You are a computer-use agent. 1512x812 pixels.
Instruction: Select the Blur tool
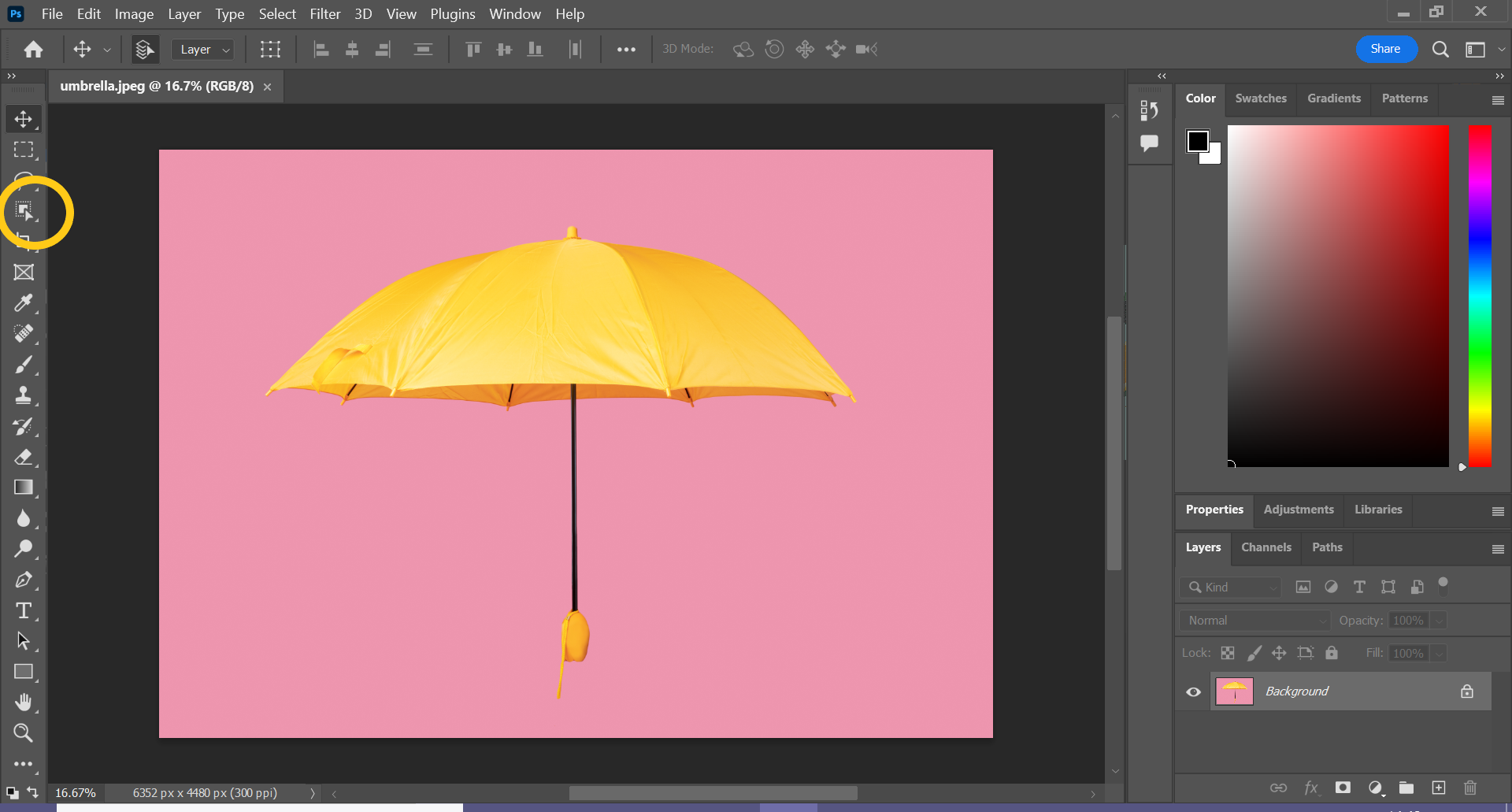[24, 518]
